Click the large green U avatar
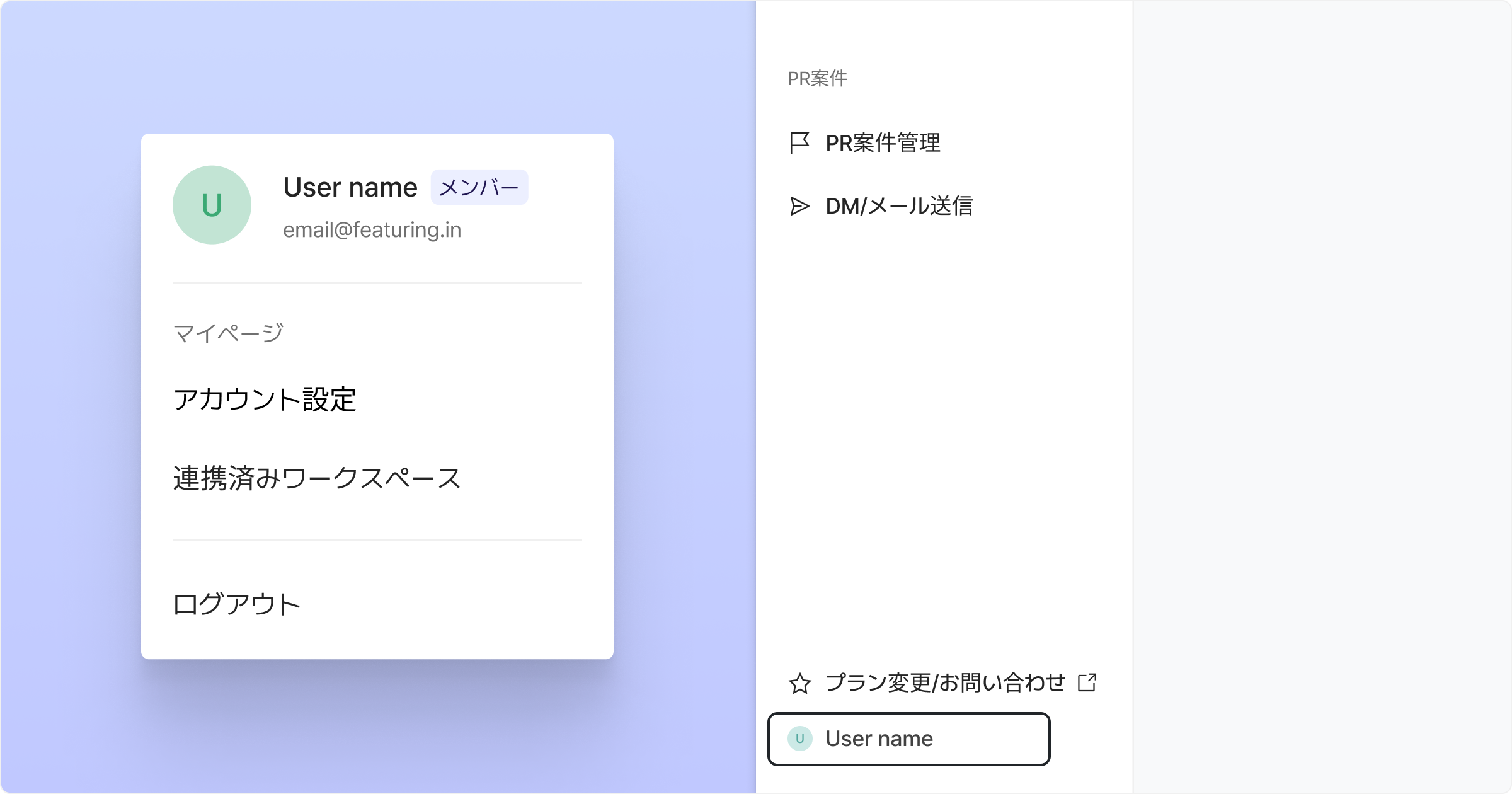This screenshot has width=1512, height=794. [x=212, y=205]
